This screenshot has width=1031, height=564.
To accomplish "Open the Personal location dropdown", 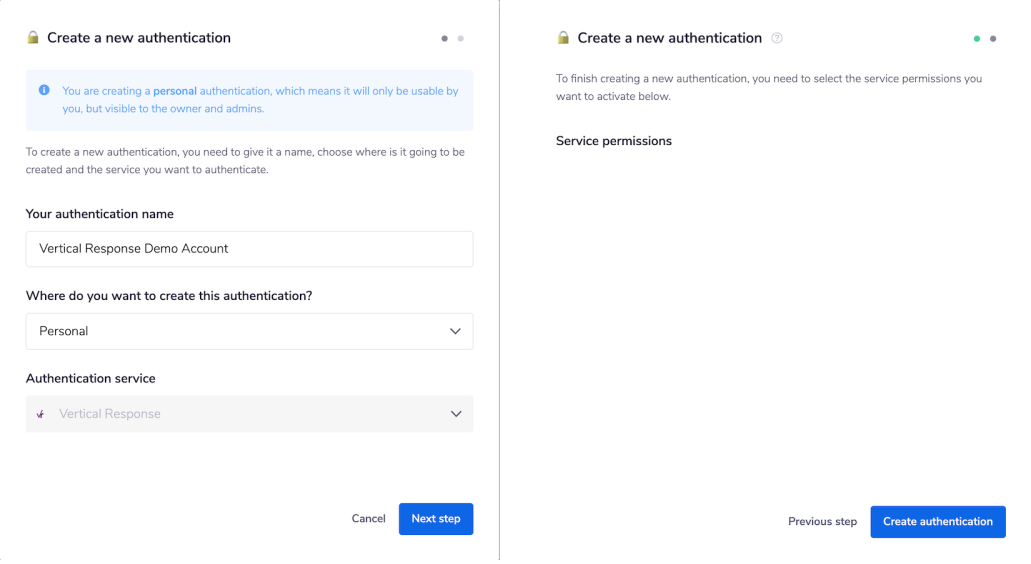I will (x=249, y=331).
